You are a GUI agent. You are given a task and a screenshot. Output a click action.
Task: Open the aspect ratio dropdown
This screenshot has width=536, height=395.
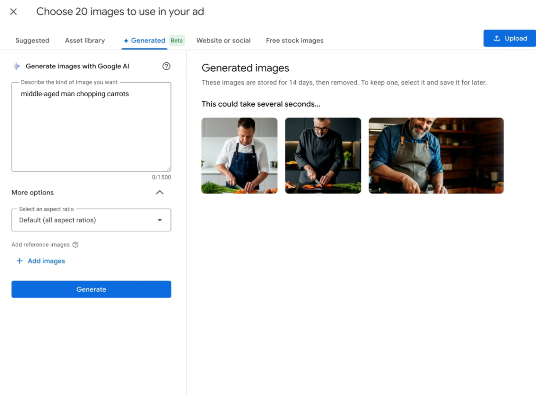91,220
